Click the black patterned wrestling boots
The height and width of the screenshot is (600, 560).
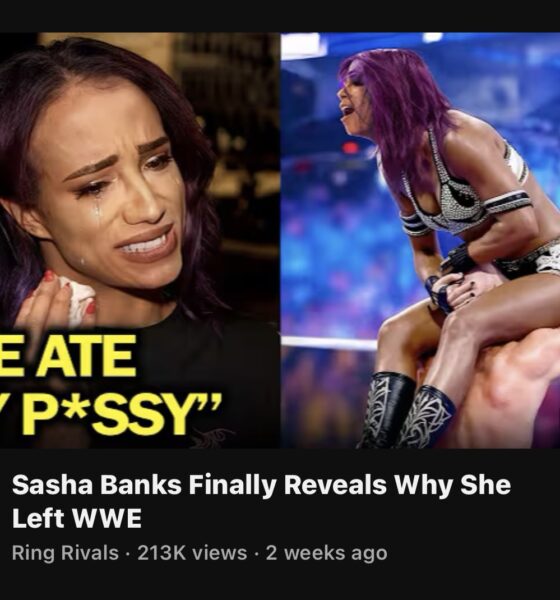click(406, 411)
